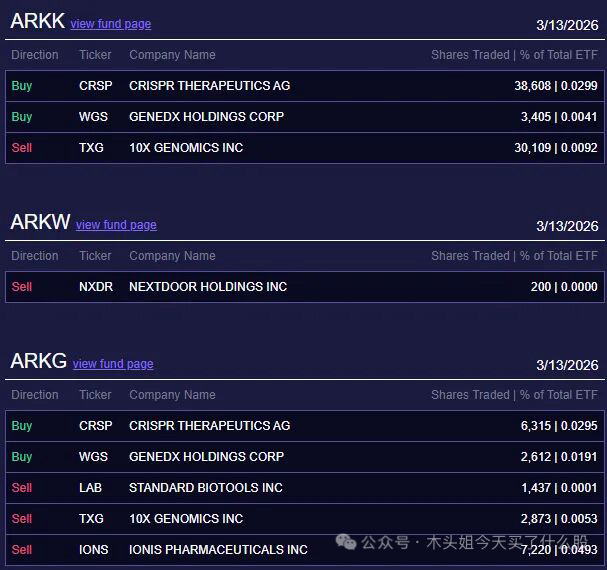Open the ARKG view fund page link

pos(113,364)
